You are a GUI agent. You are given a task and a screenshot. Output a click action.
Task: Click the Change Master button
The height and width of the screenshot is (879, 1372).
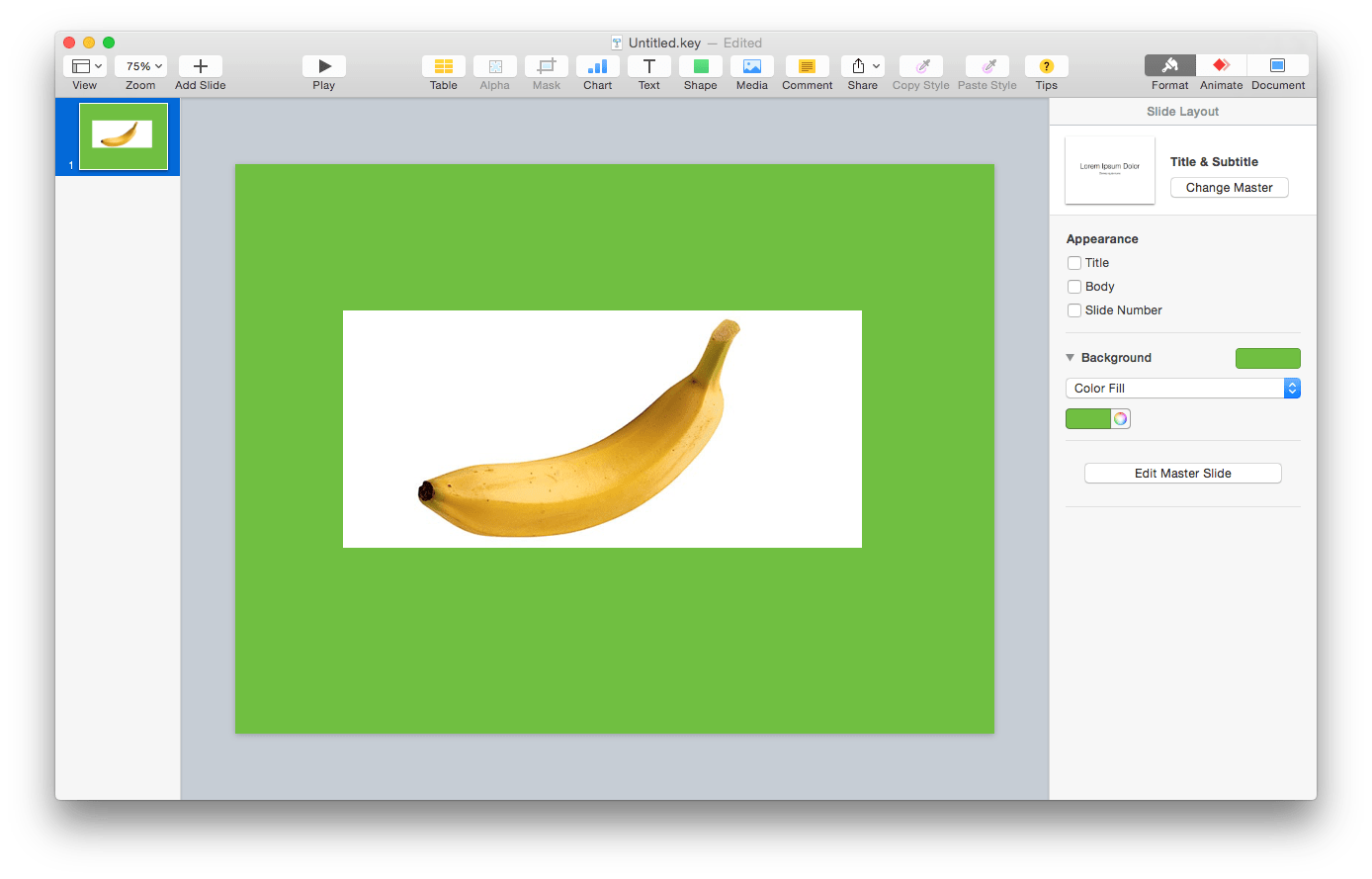tap(1229, 187)
